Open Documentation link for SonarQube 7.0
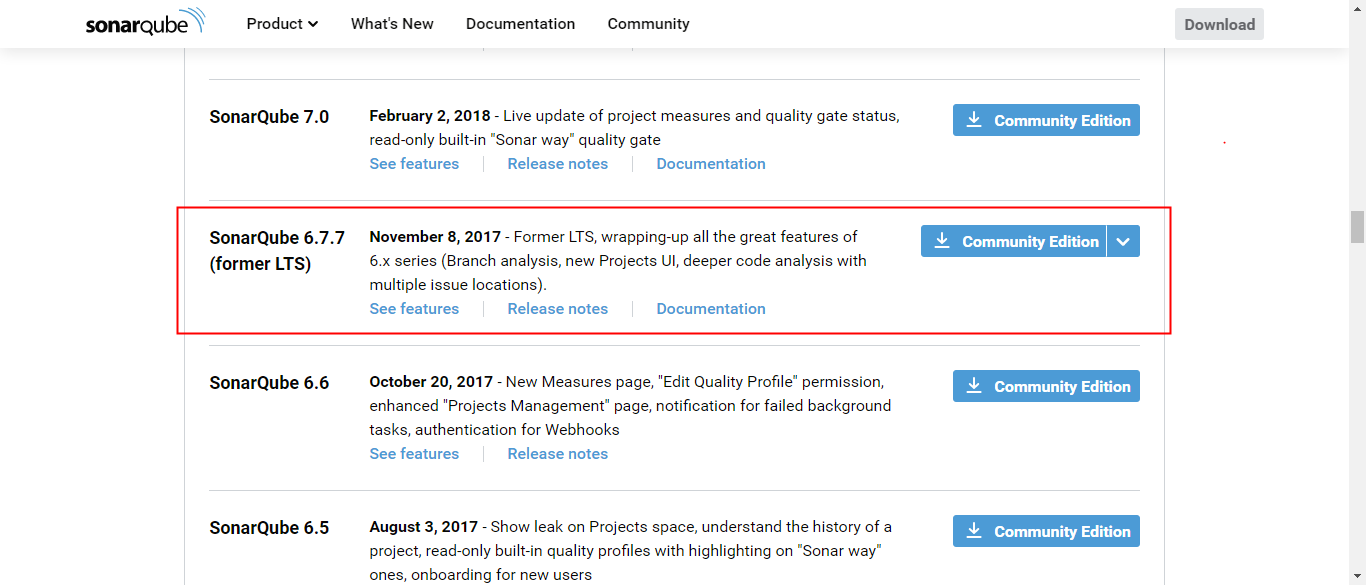This screenshot has width=1366, height=585. click(x=710, y=164)
